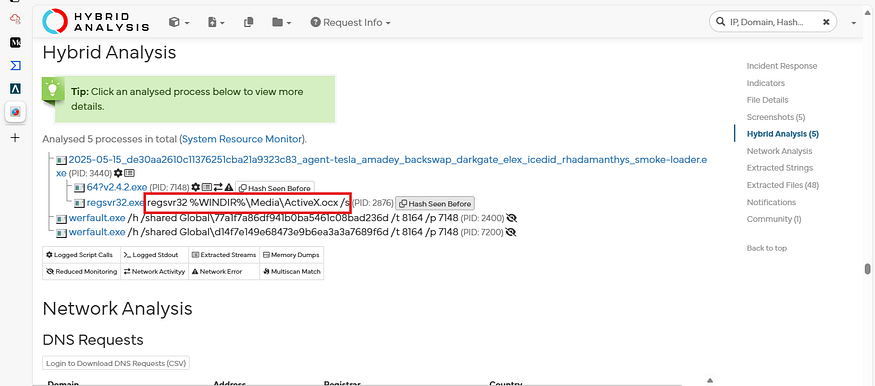Screen dimensions: 875x386
Task: Jump to Notifications section
Action: point(771,202)
